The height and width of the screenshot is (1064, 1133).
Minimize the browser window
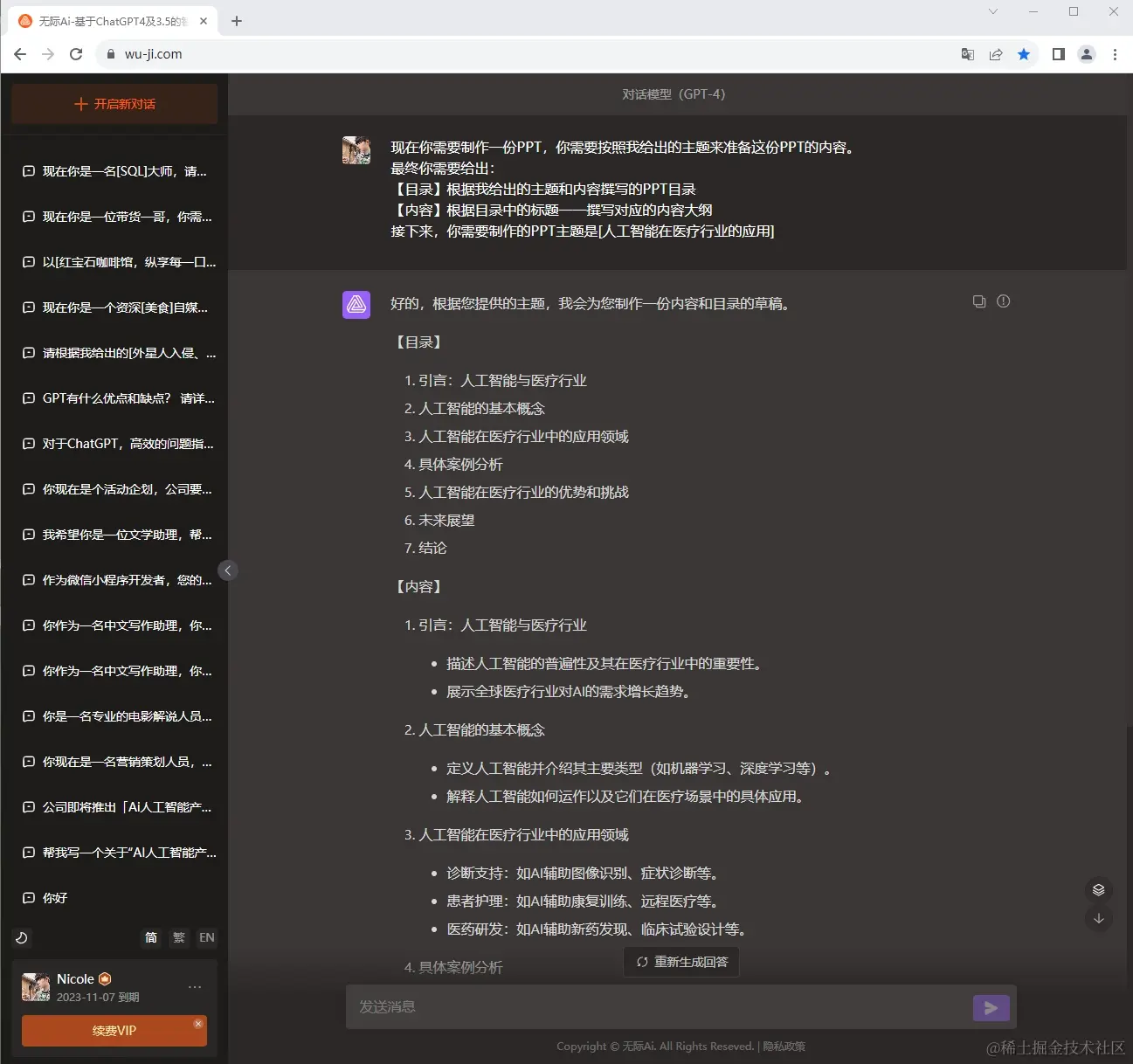(x=1033, y=11)
